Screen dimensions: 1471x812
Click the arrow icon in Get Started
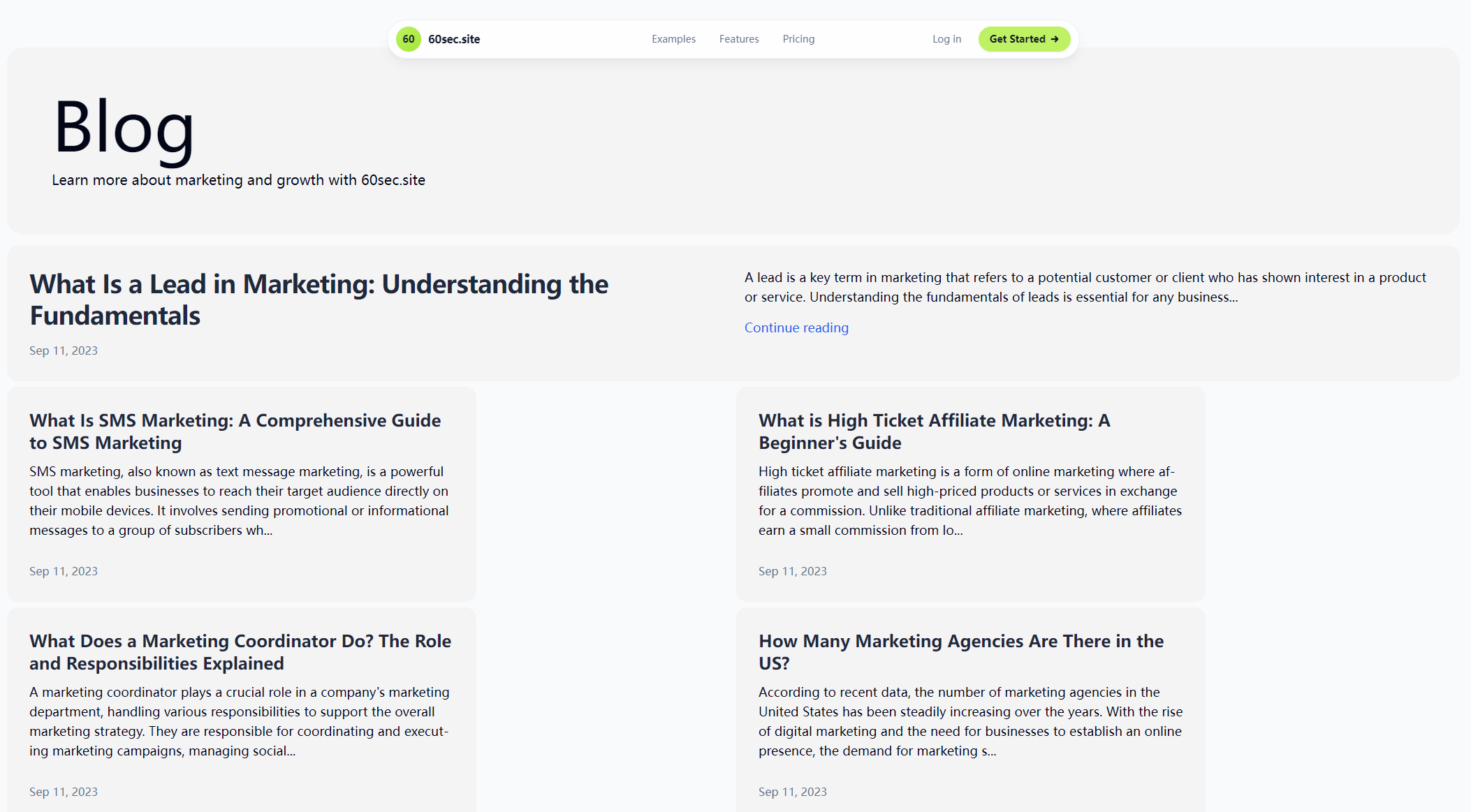click(1055, 39)
